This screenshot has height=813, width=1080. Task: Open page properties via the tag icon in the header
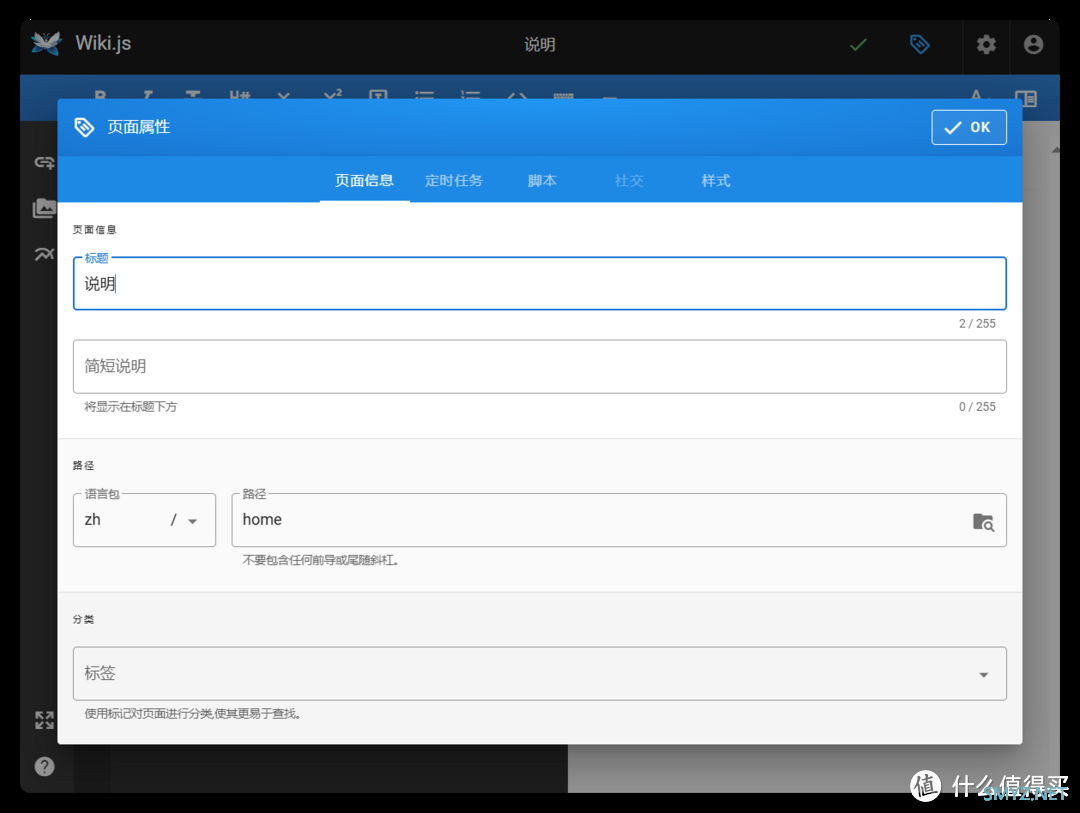[x=920, y=44]
